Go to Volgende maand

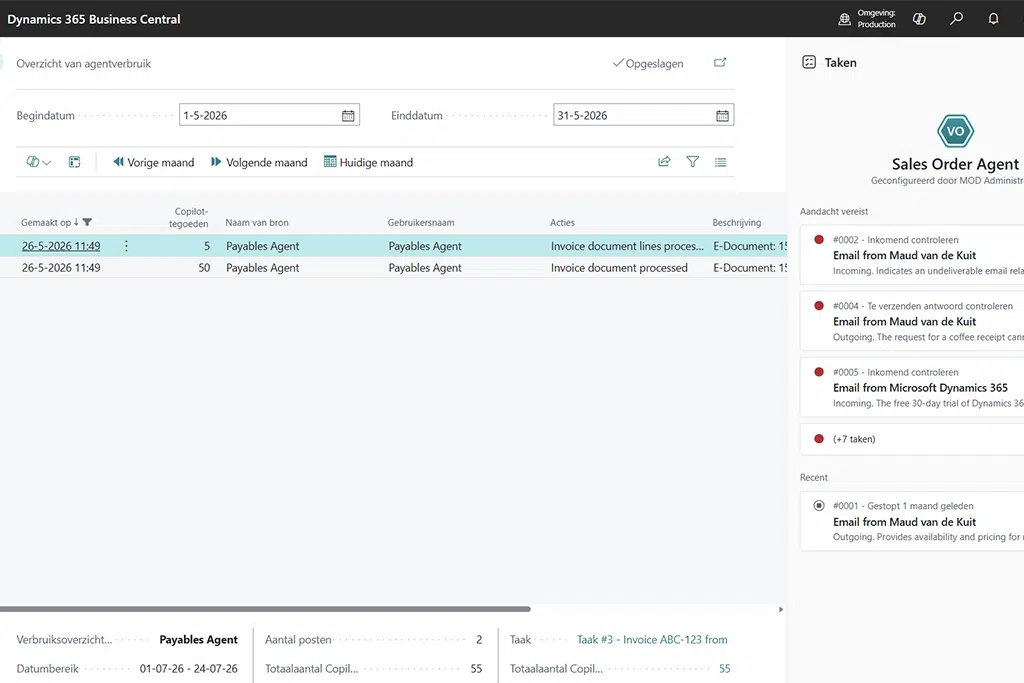point(259,162)
